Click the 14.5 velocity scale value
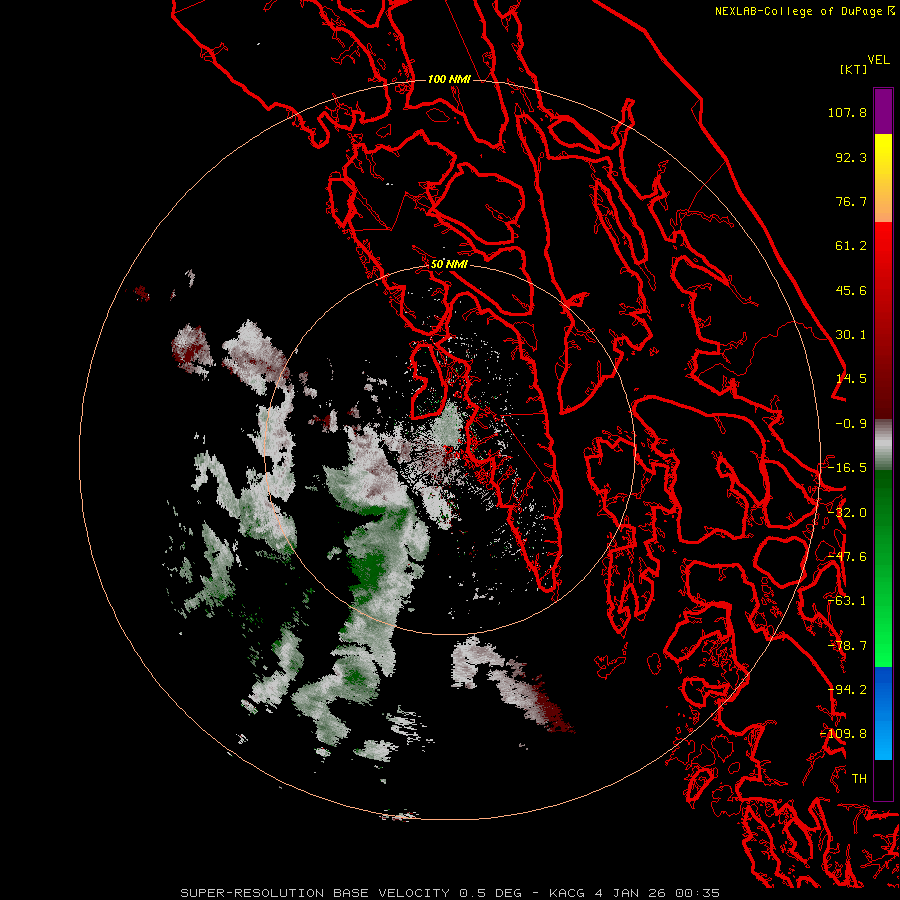The height and width of the screenshot is (900, 900). (x=851, y=379)
